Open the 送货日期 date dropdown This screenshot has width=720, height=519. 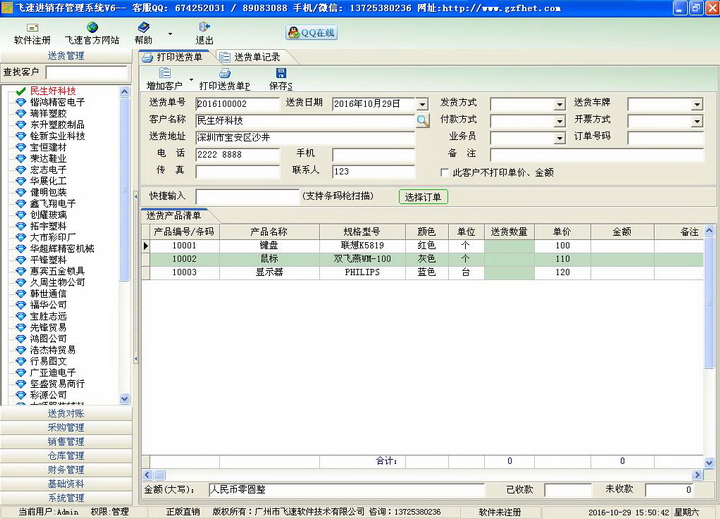(422, 104)
